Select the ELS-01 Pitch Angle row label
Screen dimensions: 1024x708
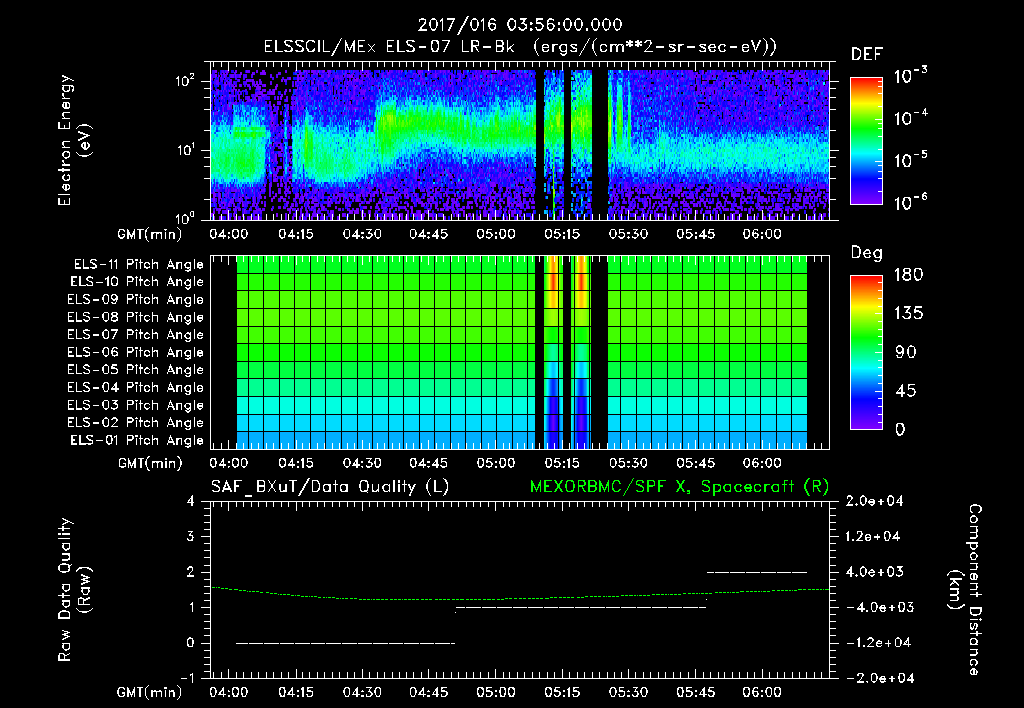click(x=137, y=440)
